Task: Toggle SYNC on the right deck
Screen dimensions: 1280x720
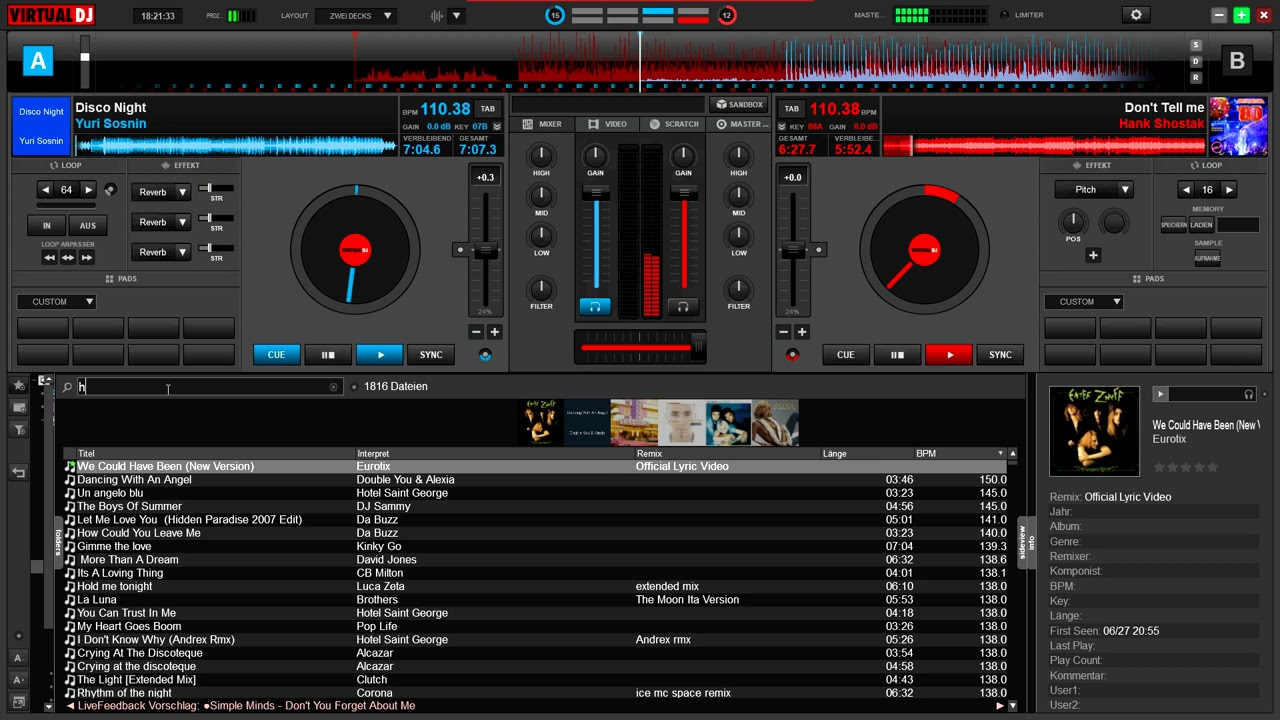Action: 1000,355
